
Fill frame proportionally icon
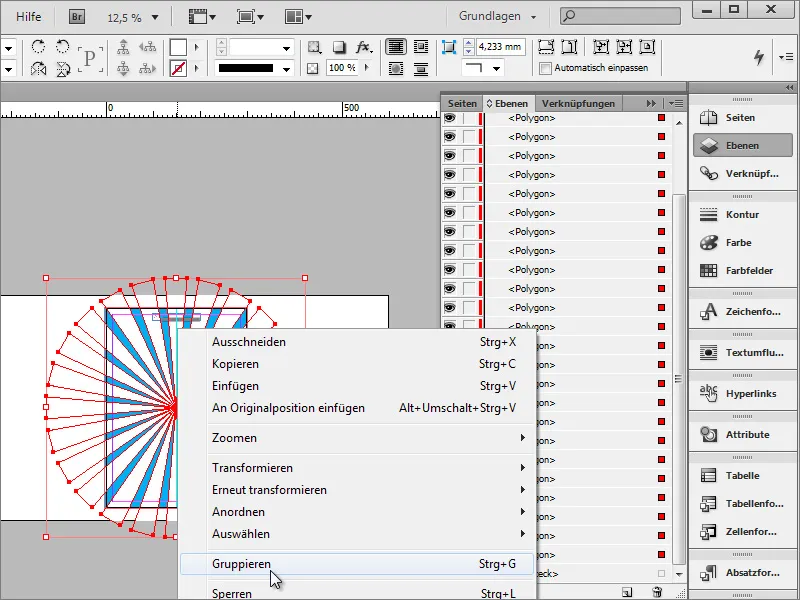pyautogui.click(x=546, y=47)
